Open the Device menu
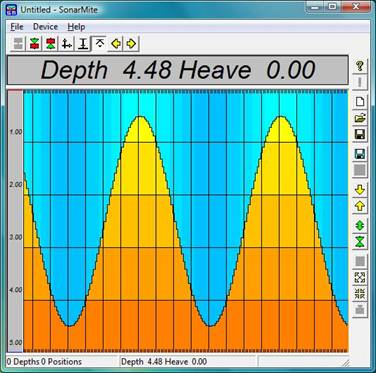The width and height of the screenshot is (376, 373). click(x=45, y=27)
